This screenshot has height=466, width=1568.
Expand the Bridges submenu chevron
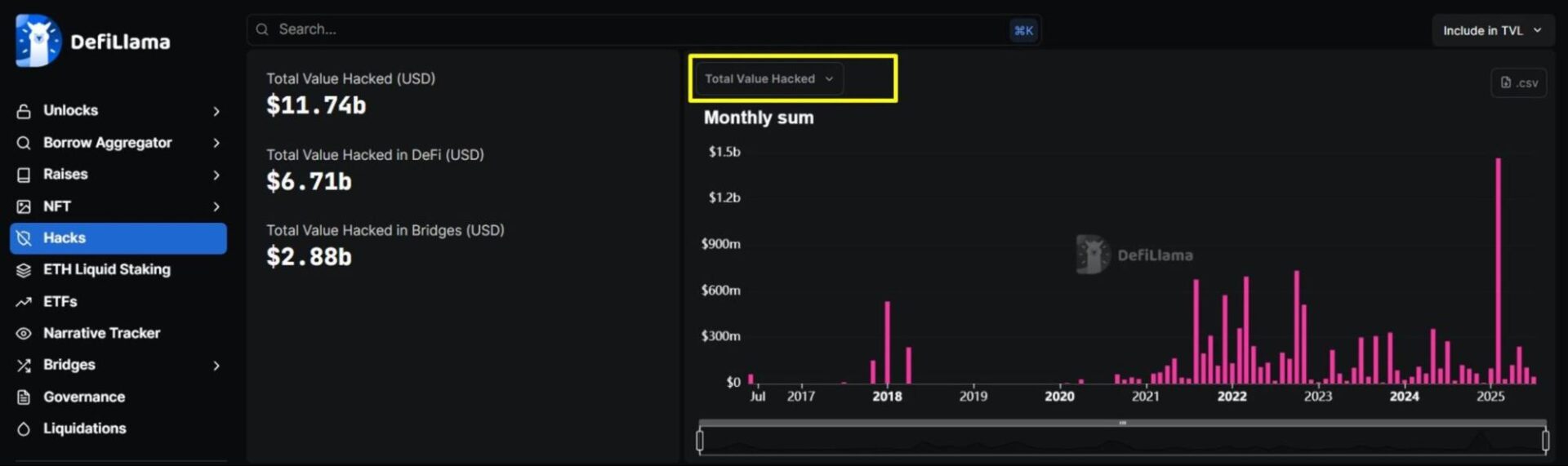[216, 366]
